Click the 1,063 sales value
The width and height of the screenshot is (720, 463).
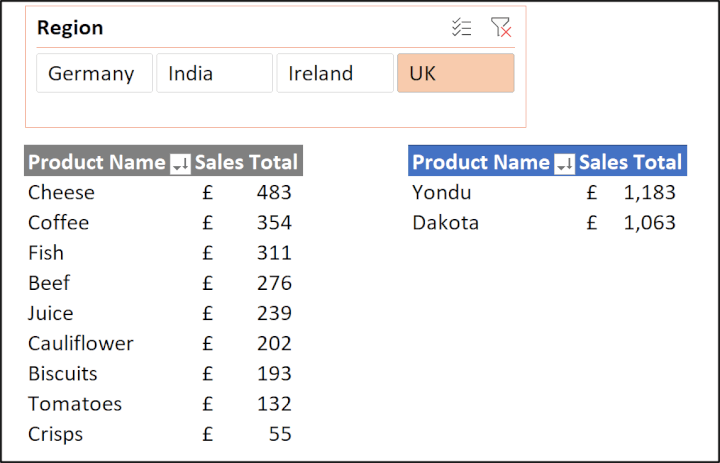(649, 222)
